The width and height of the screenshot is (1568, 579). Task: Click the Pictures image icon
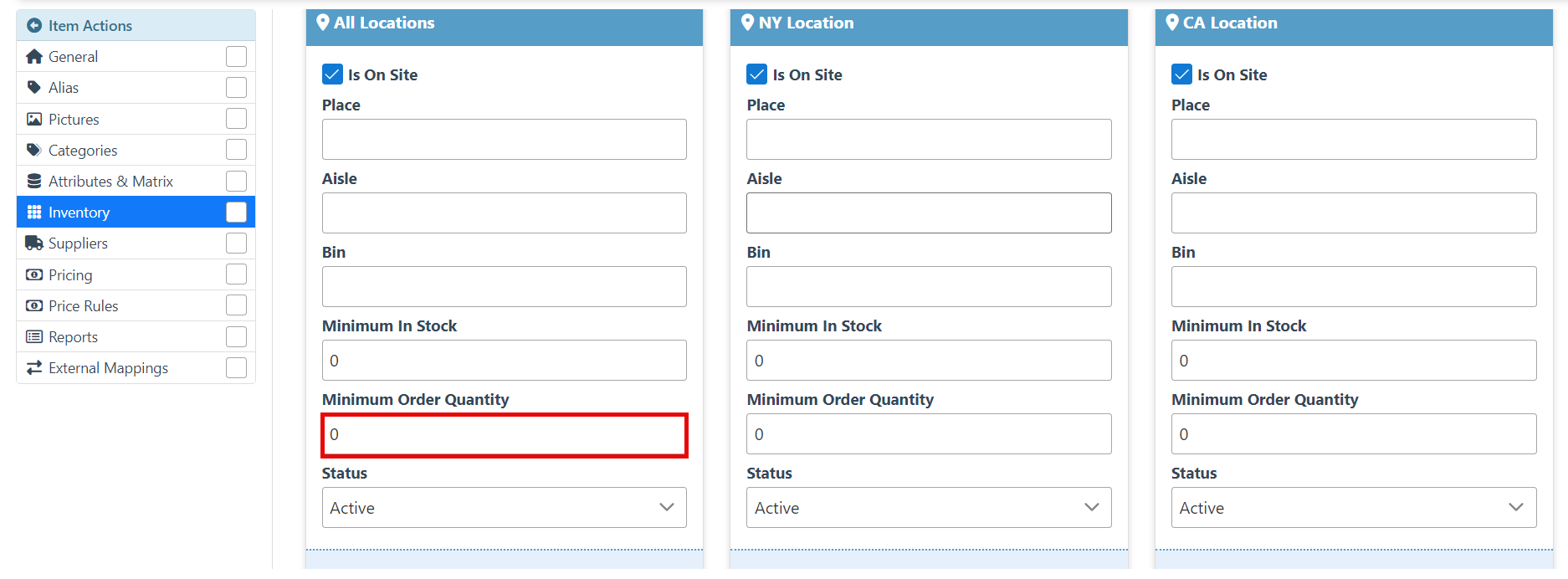click(x=34, y=120)
